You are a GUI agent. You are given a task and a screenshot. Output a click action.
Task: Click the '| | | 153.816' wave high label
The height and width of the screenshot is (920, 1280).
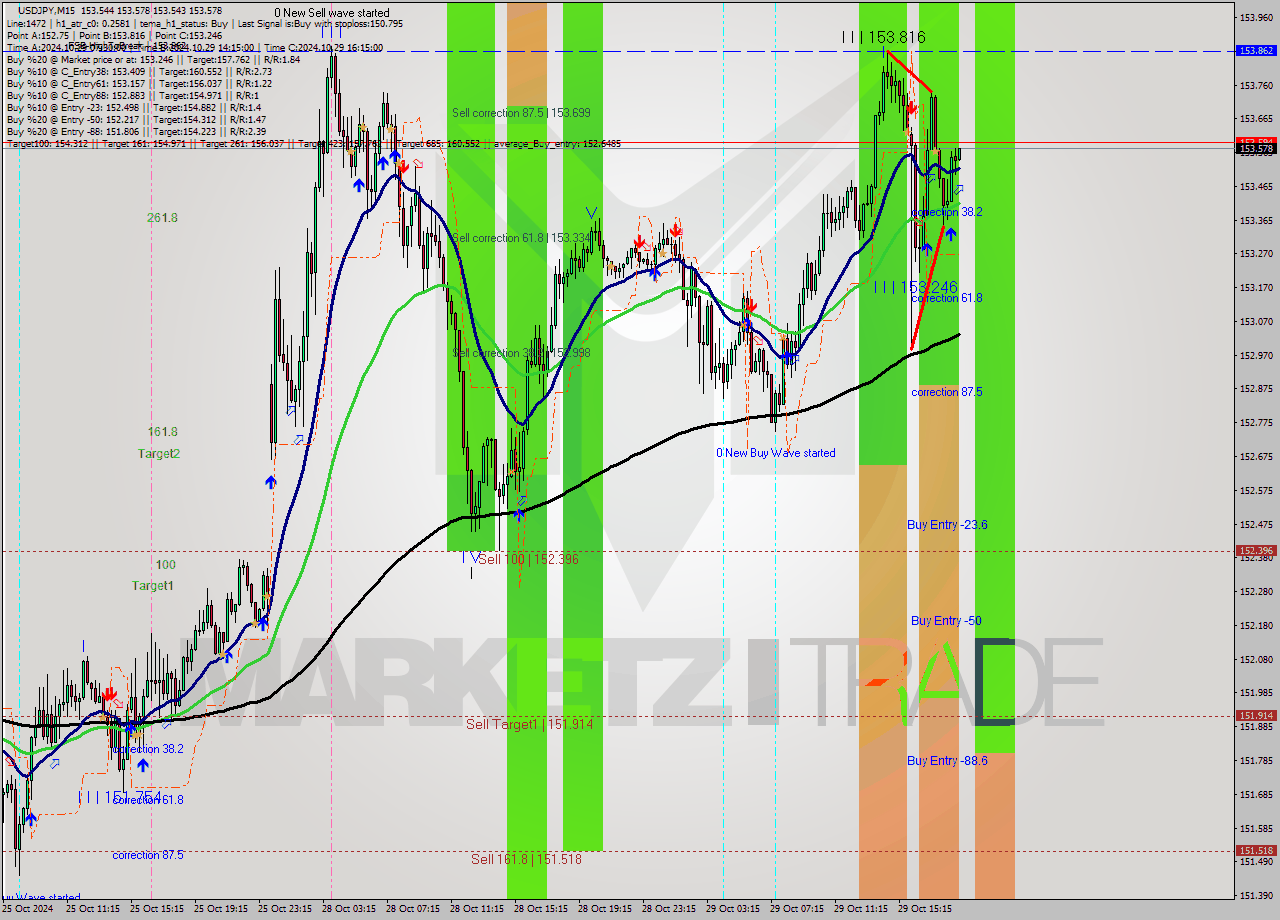(x=883, y=37)
